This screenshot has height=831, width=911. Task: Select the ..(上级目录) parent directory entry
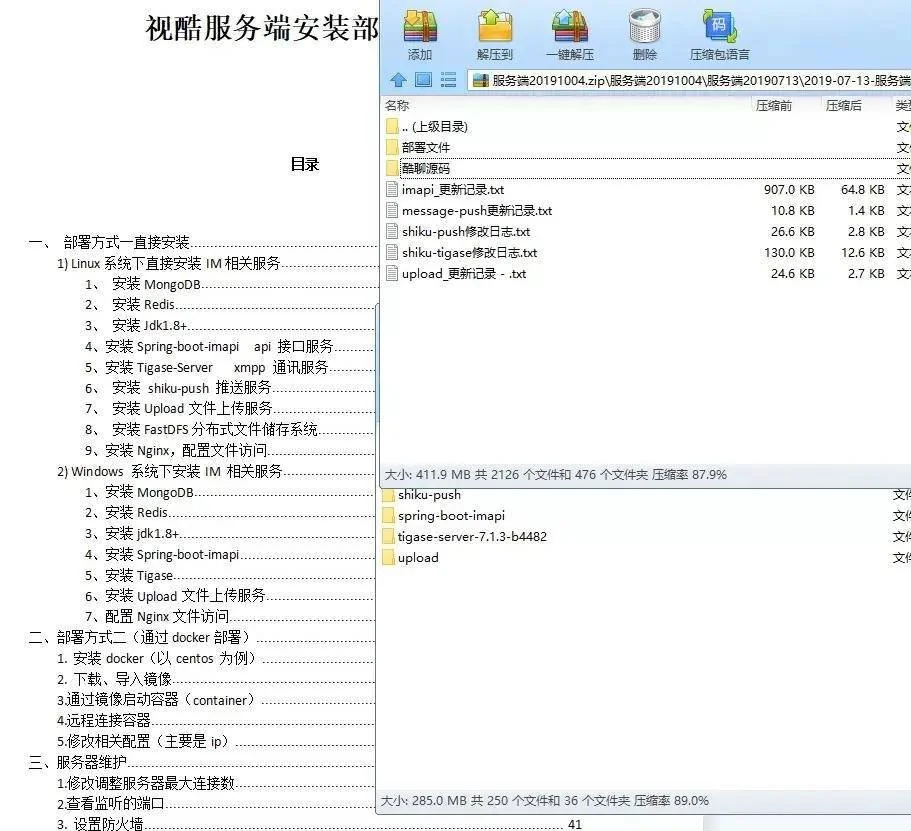pyautogui.click(x=434, y=126)
